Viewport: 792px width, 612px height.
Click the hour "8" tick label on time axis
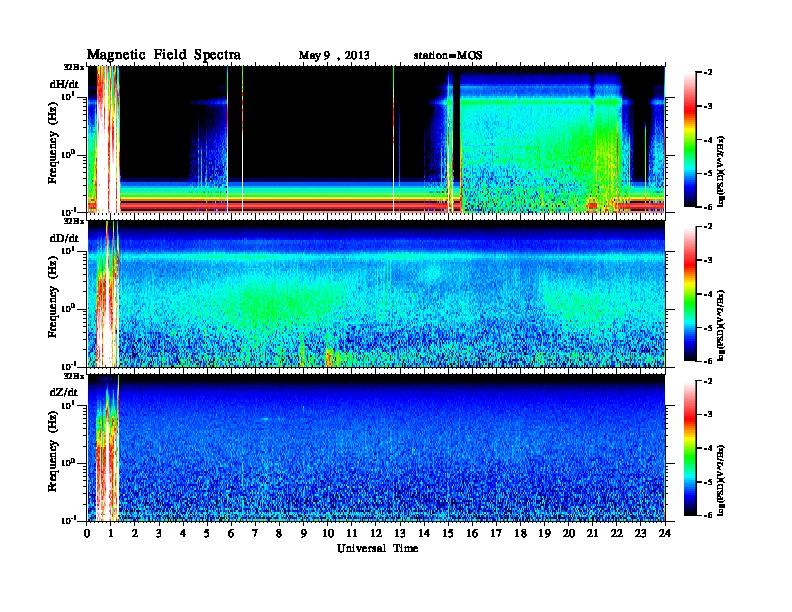tap(279, 534)
